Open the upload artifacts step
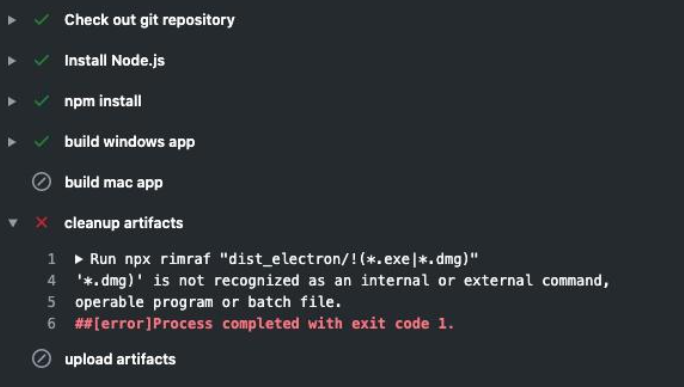Viewport: 684px width, 387px height. point(120,359)
